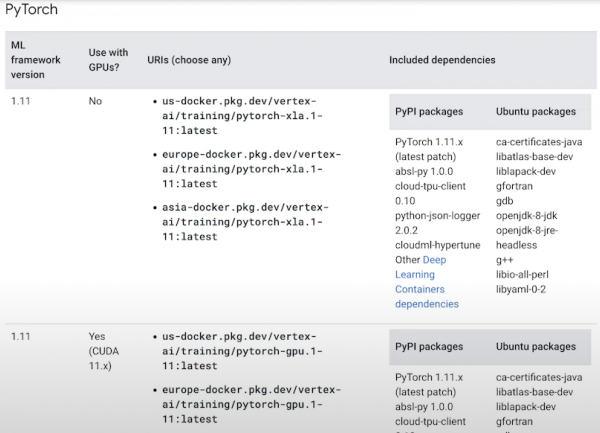Click 'gfortran' in the CUDA row

point(514,422)
